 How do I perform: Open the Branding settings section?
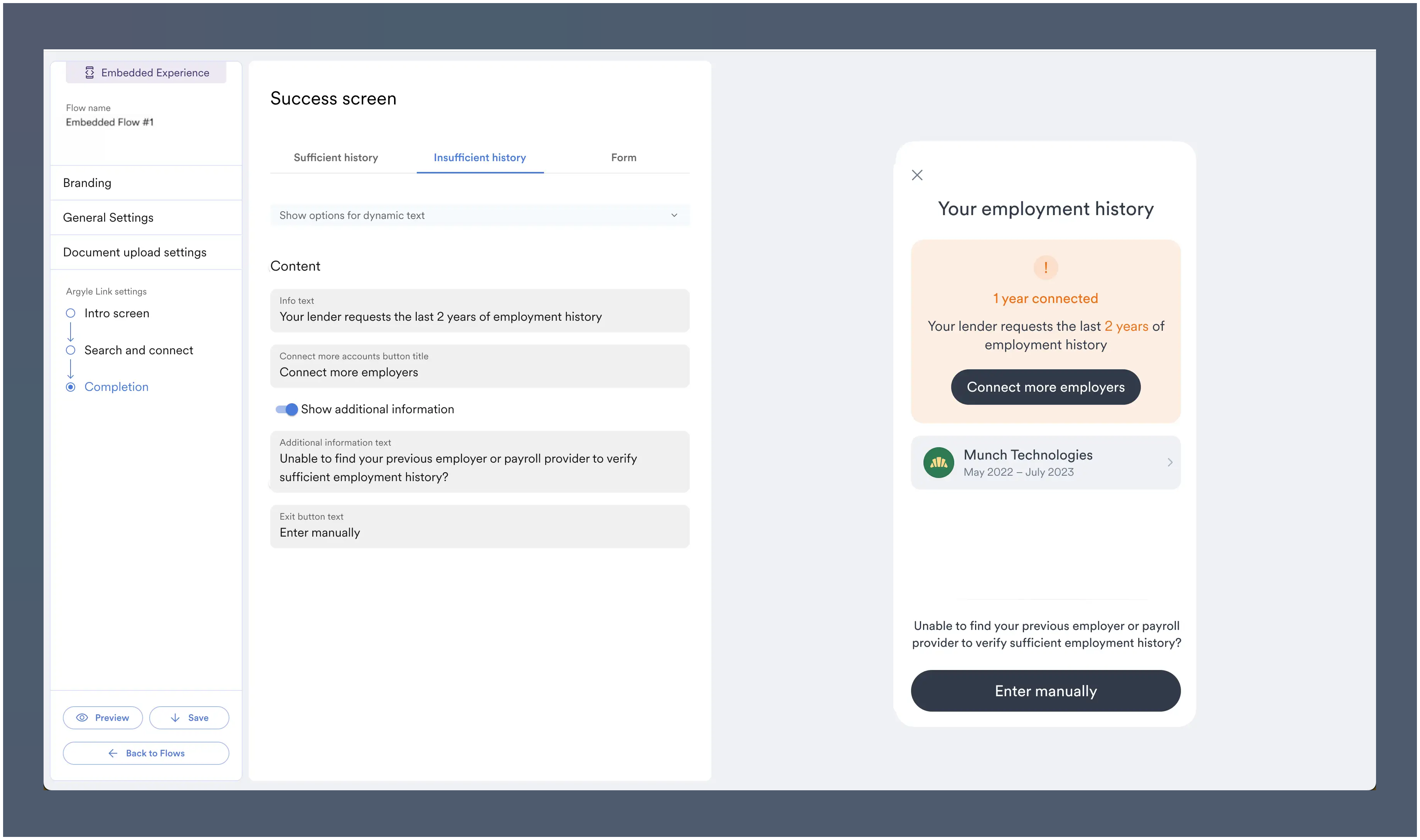pyautogui.click(x=87, y=183)
